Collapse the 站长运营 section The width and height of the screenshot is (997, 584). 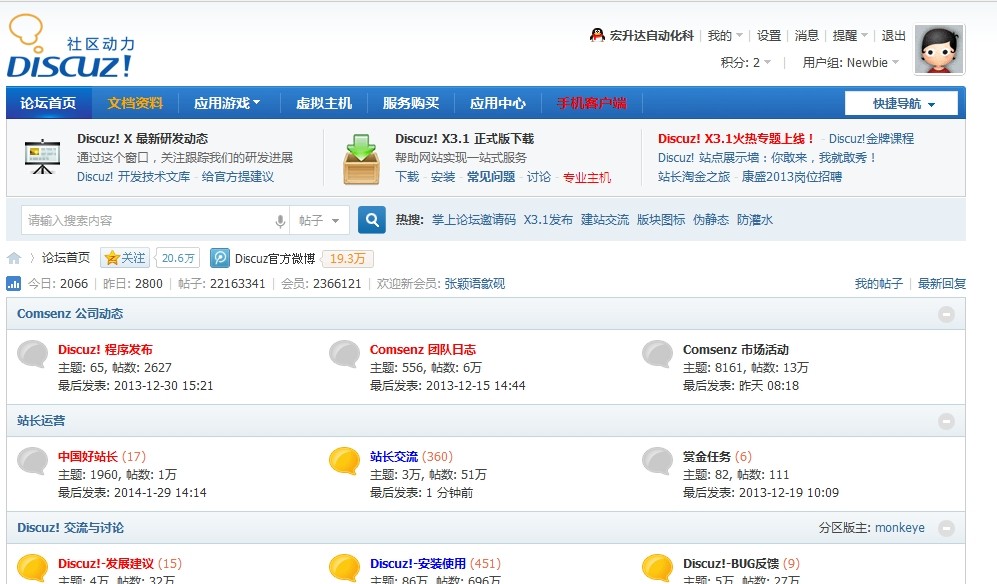tap(946, 421)
